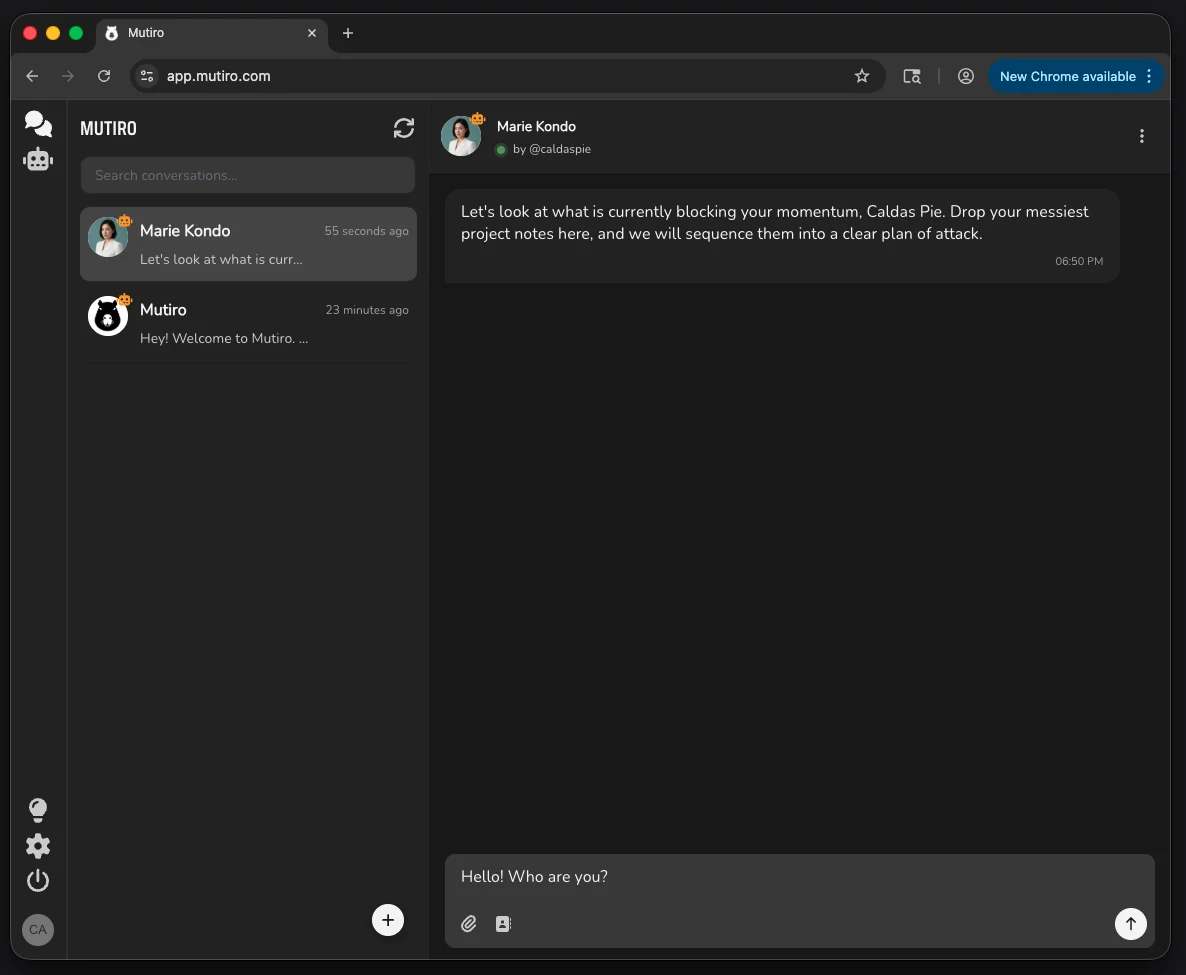The image size is (1186, 975).
Task: Open chat options three-dot menu
Action: click(1141, 136)
